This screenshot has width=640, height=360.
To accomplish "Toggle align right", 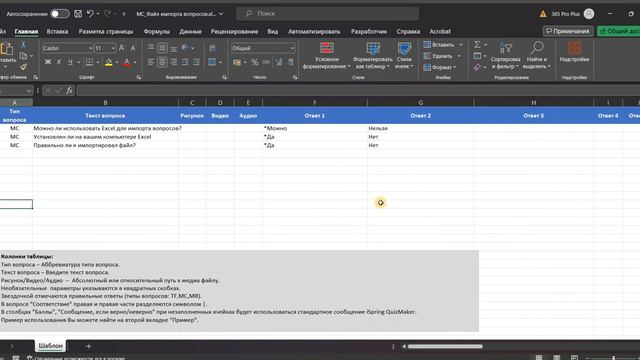I will 174,62.
